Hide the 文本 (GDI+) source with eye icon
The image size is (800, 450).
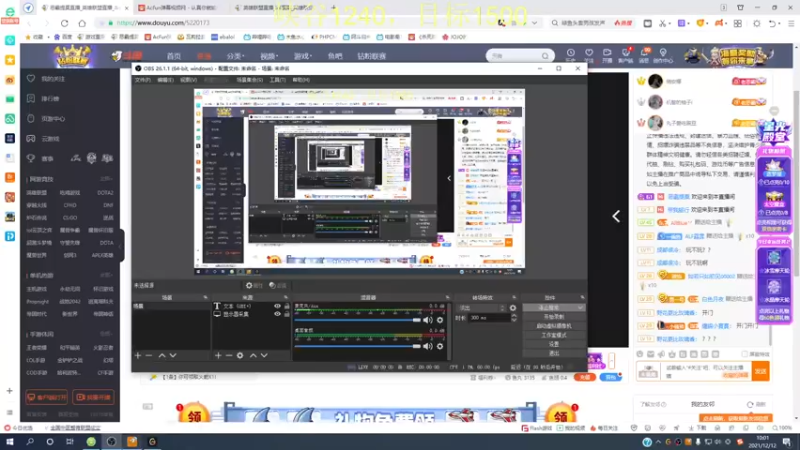pos(277,306)
